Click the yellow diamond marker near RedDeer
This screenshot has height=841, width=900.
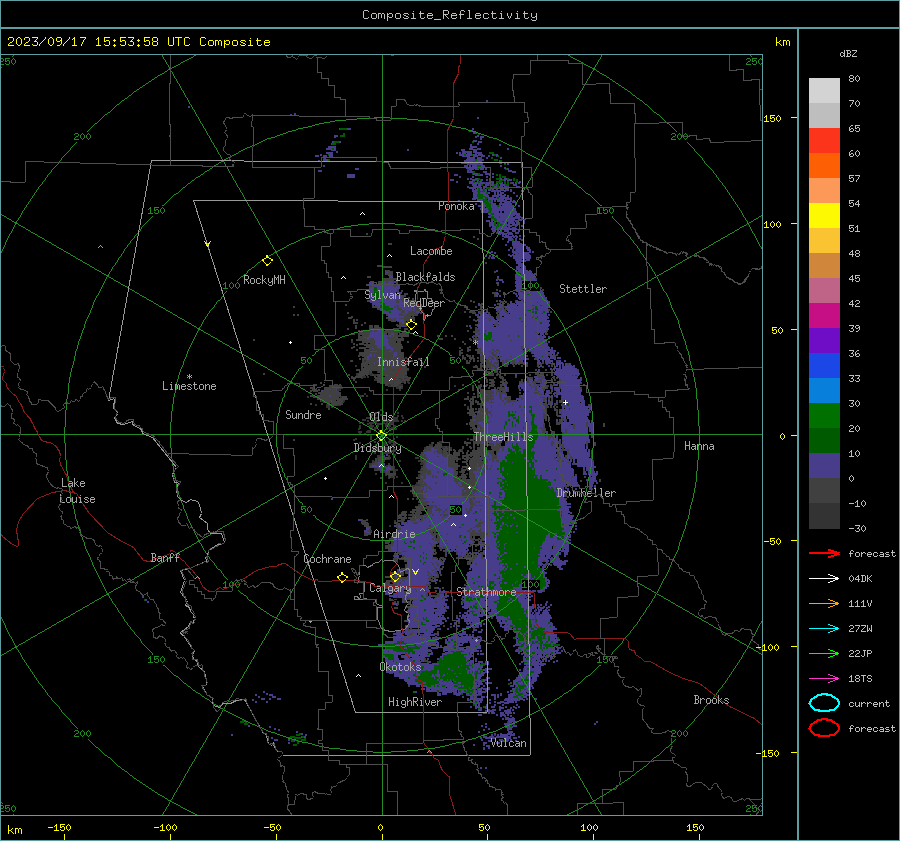tap(412, 325)
